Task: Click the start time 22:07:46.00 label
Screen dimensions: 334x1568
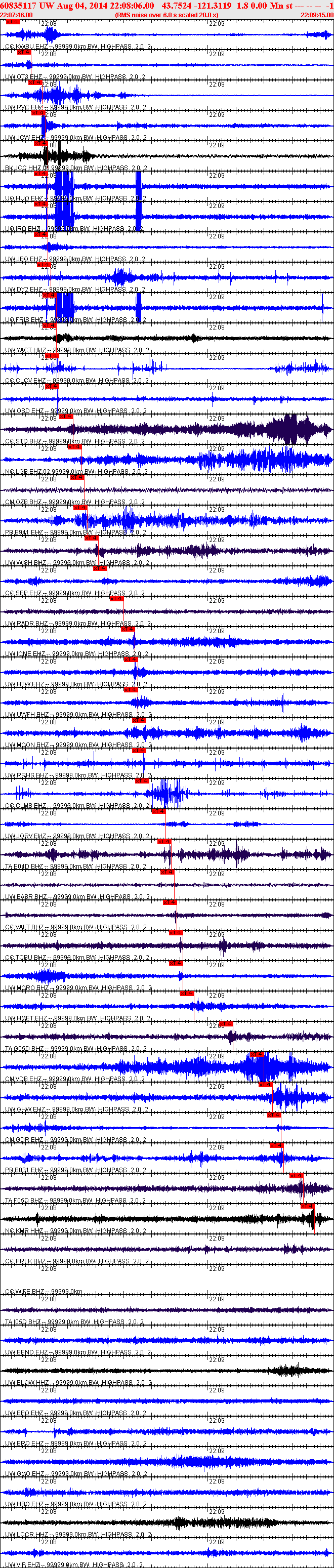Action: click(x=16, y=15)
